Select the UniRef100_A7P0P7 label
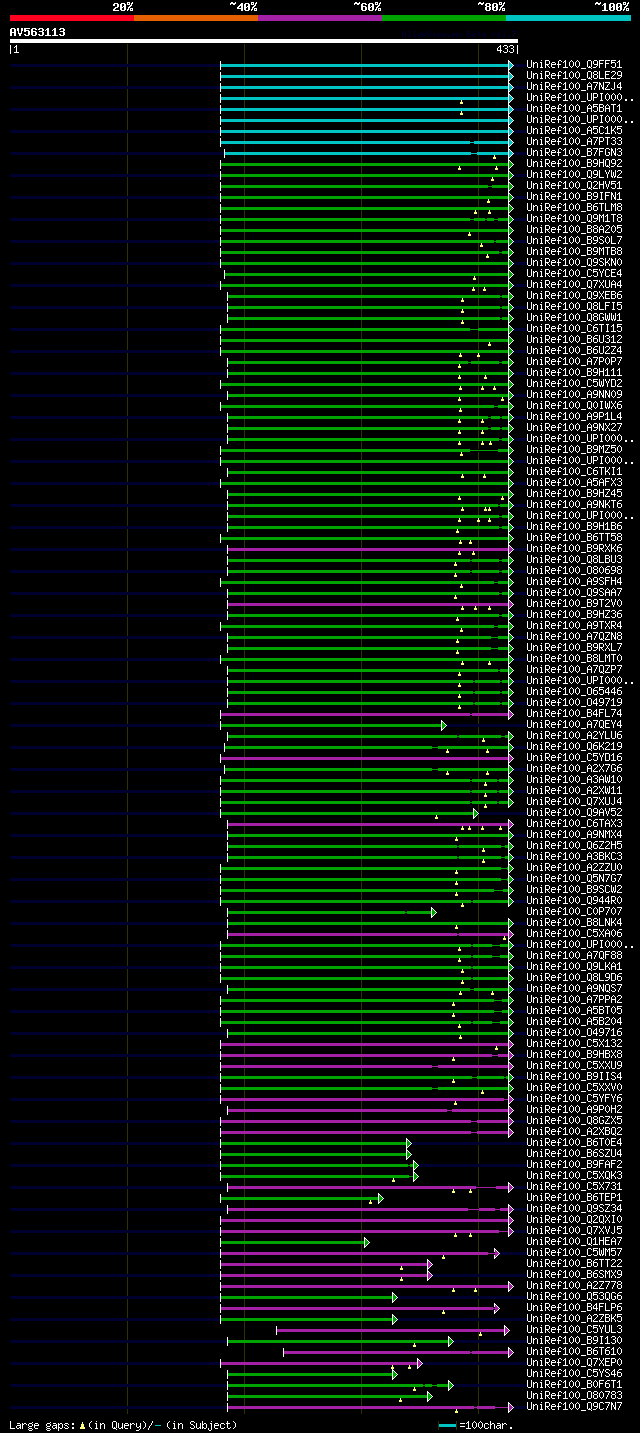Image resolution: width=640 pixels, height=1433 pixels. (574, 361)
